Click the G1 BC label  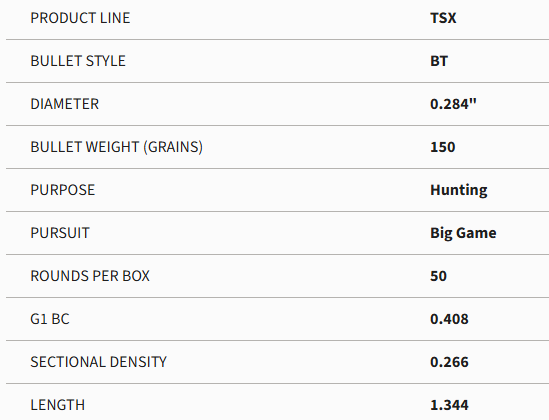coord(50,319)
